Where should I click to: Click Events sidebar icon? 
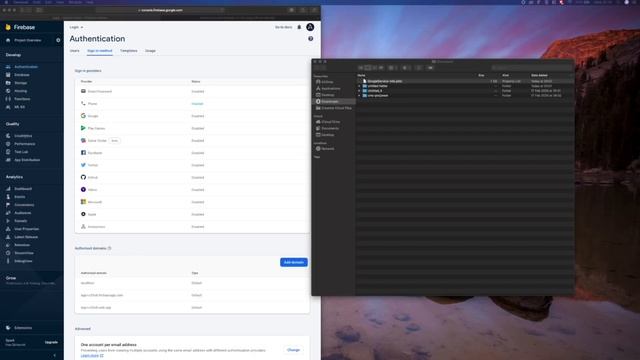[x=8, y=197]
